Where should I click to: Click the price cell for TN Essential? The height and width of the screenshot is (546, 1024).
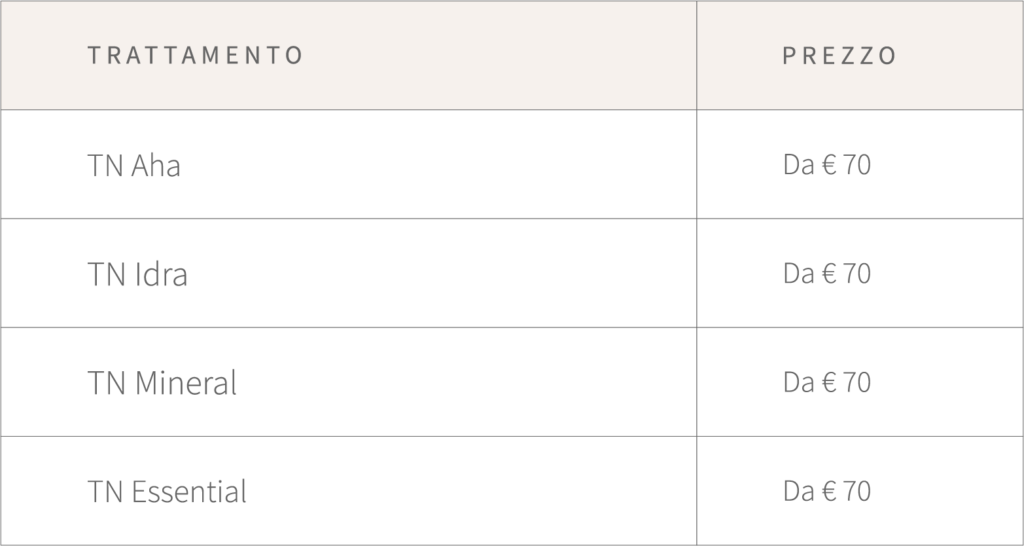[x=827, y=492]
